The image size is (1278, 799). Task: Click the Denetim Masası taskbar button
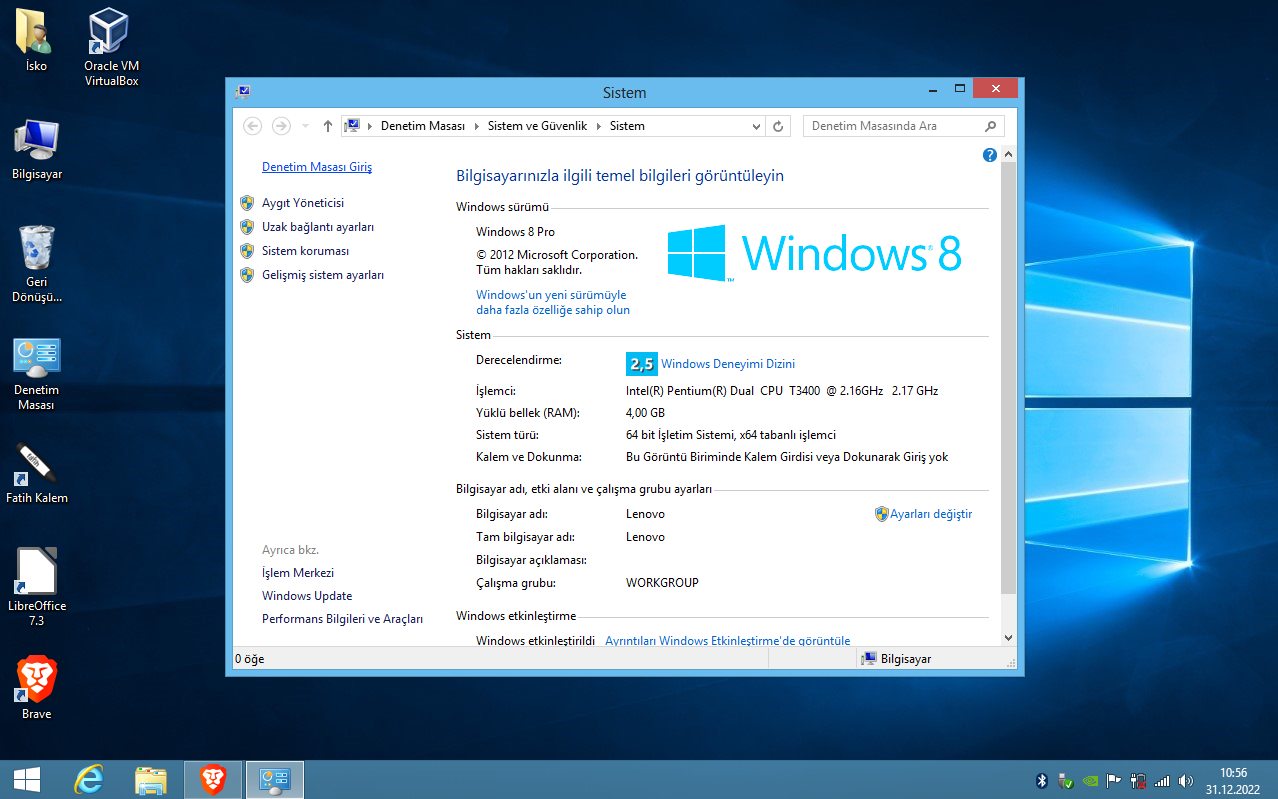[274, 779]
